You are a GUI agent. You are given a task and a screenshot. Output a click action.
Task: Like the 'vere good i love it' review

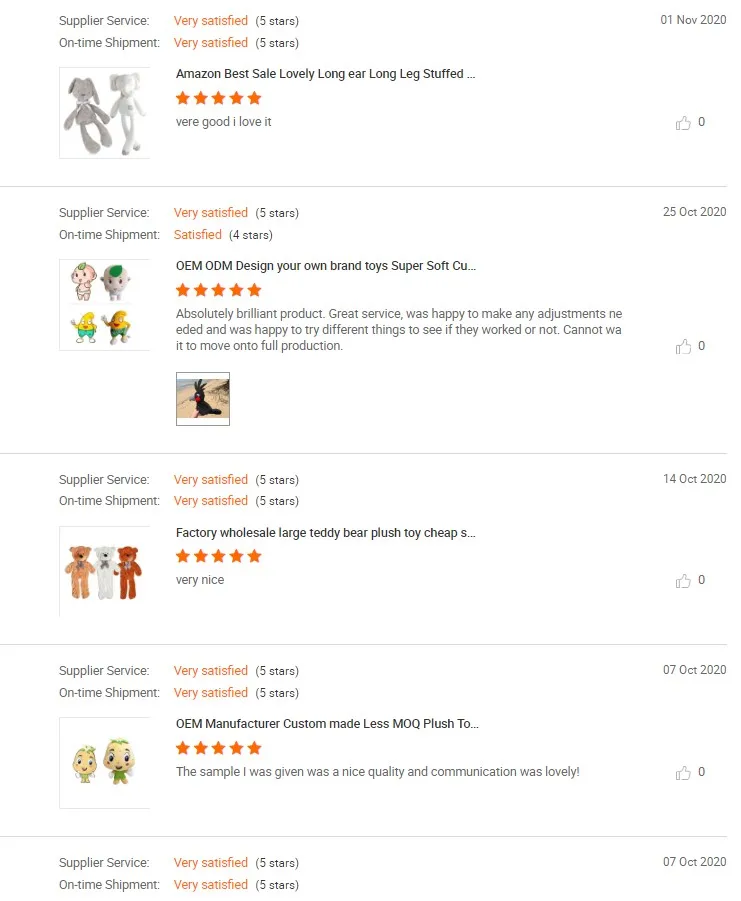coord(683,122)
